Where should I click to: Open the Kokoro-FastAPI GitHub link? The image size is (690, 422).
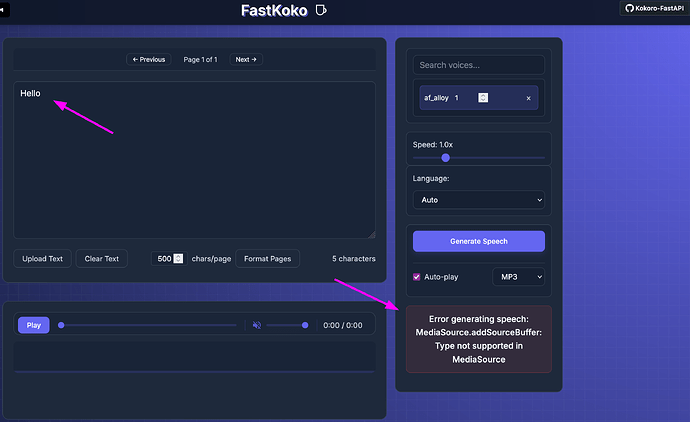[x=654, y=8]
